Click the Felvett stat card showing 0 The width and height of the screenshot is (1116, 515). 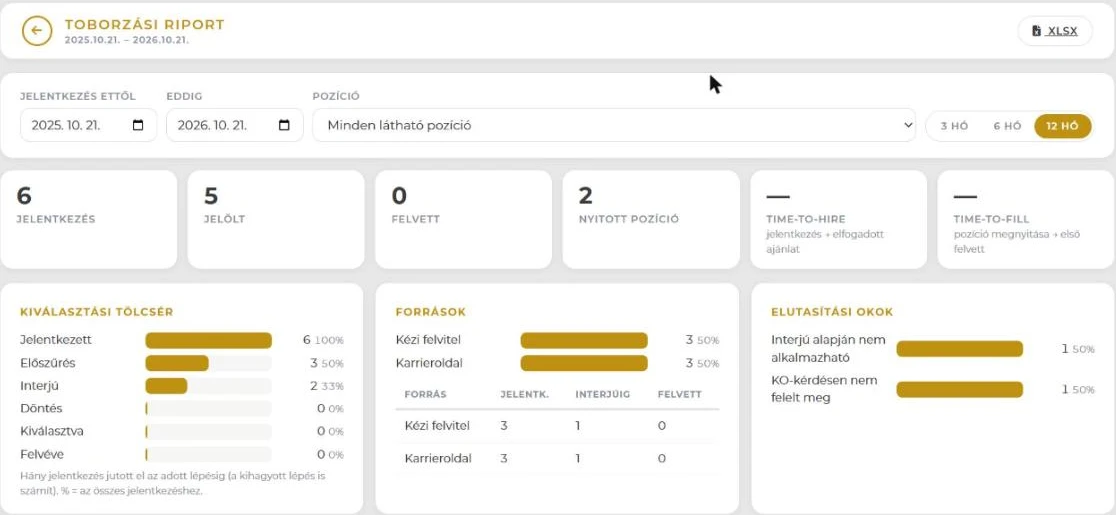coord(463,219)
